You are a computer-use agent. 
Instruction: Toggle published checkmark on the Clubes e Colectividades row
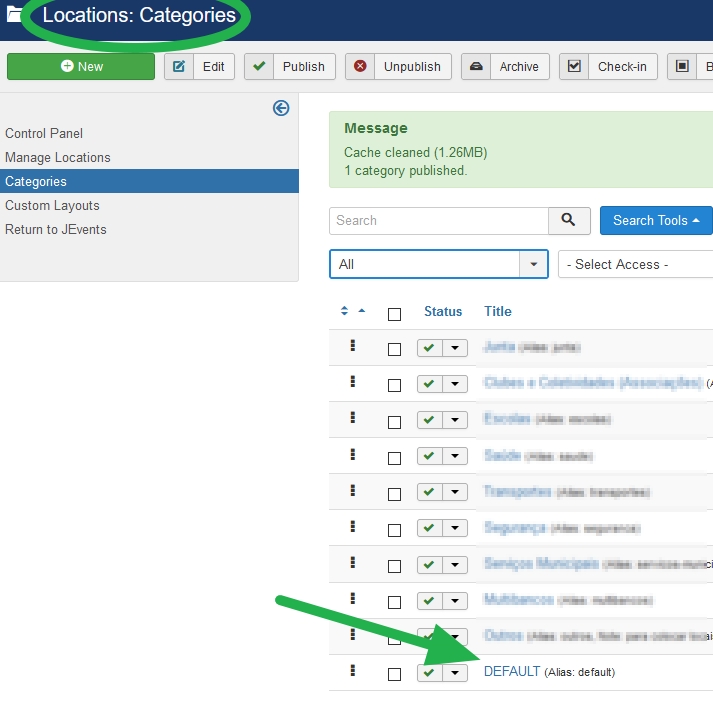tap(429, 383)
